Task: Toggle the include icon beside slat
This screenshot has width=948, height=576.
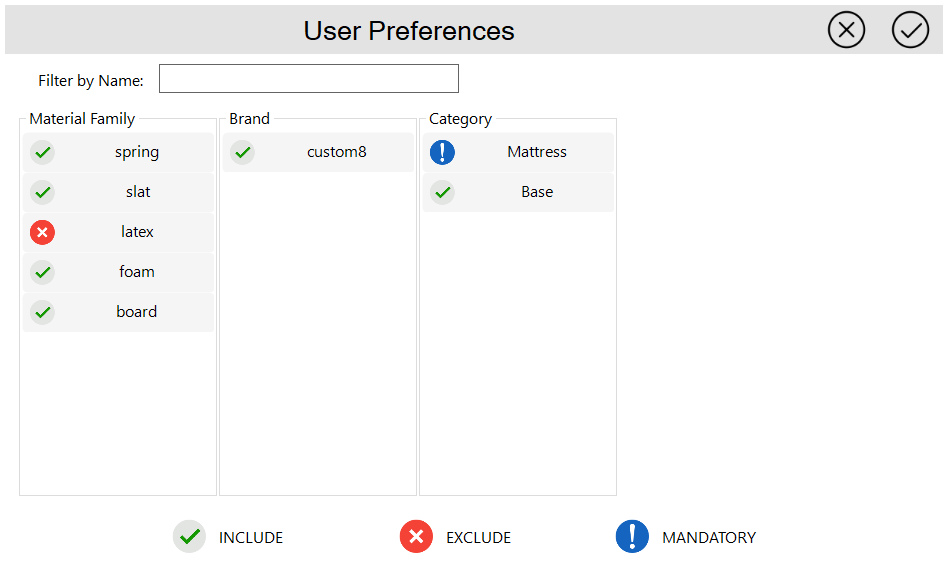Action: [x=42, y=192]
